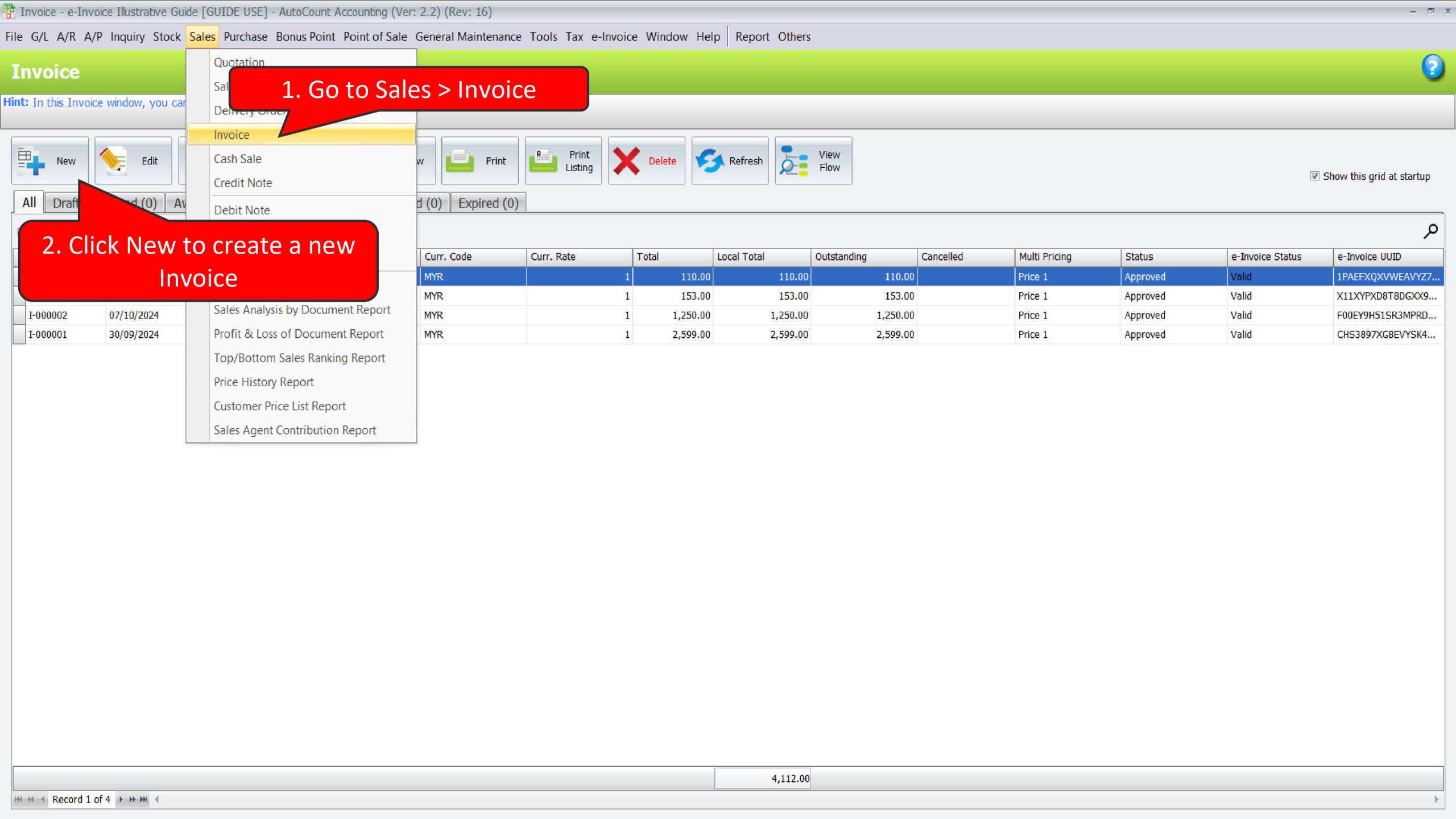This screenshot has width=1456, height=819.
Task: Click the Print button
Action: [479, 161]
